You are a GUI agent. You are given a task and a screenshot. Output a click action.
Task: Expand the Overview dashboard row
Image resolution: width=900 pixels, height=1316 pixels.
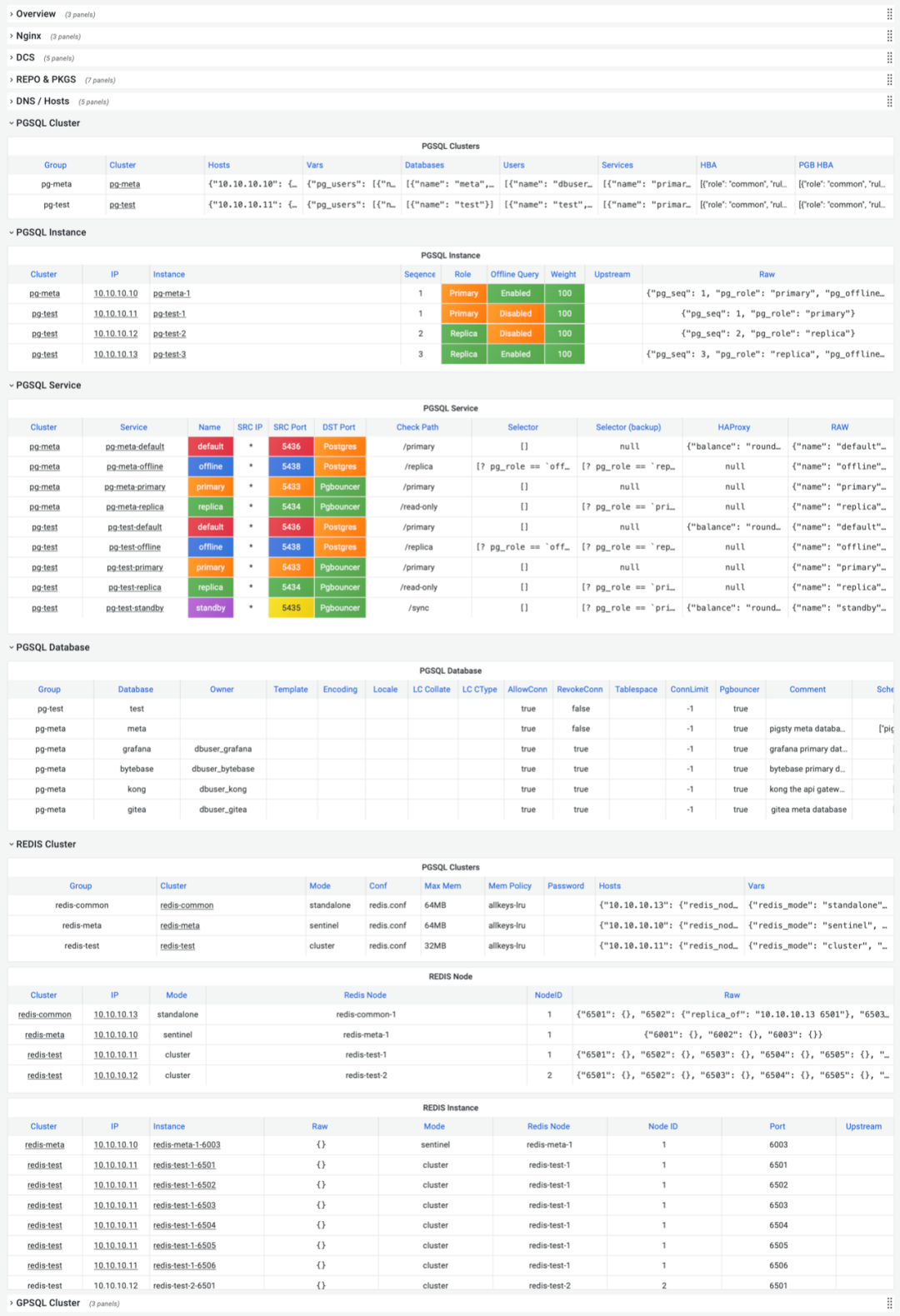12,14
